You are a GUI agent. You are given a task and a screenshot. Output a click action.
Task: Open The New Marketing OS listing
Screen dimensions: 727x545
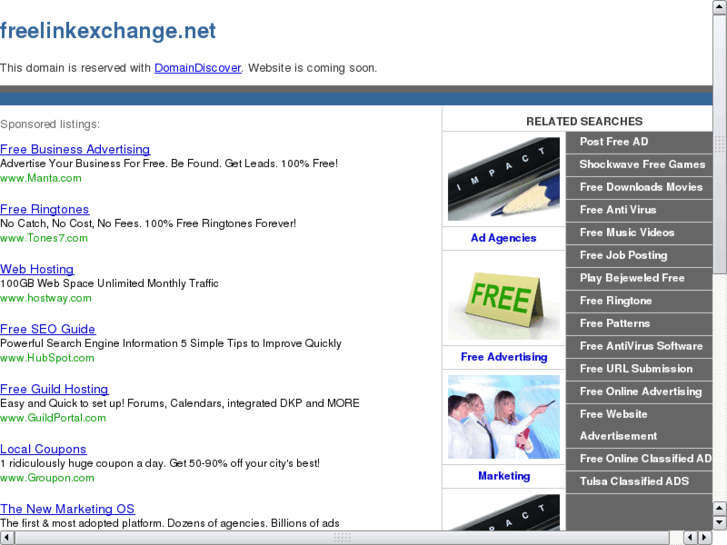(x=67, y=509)
